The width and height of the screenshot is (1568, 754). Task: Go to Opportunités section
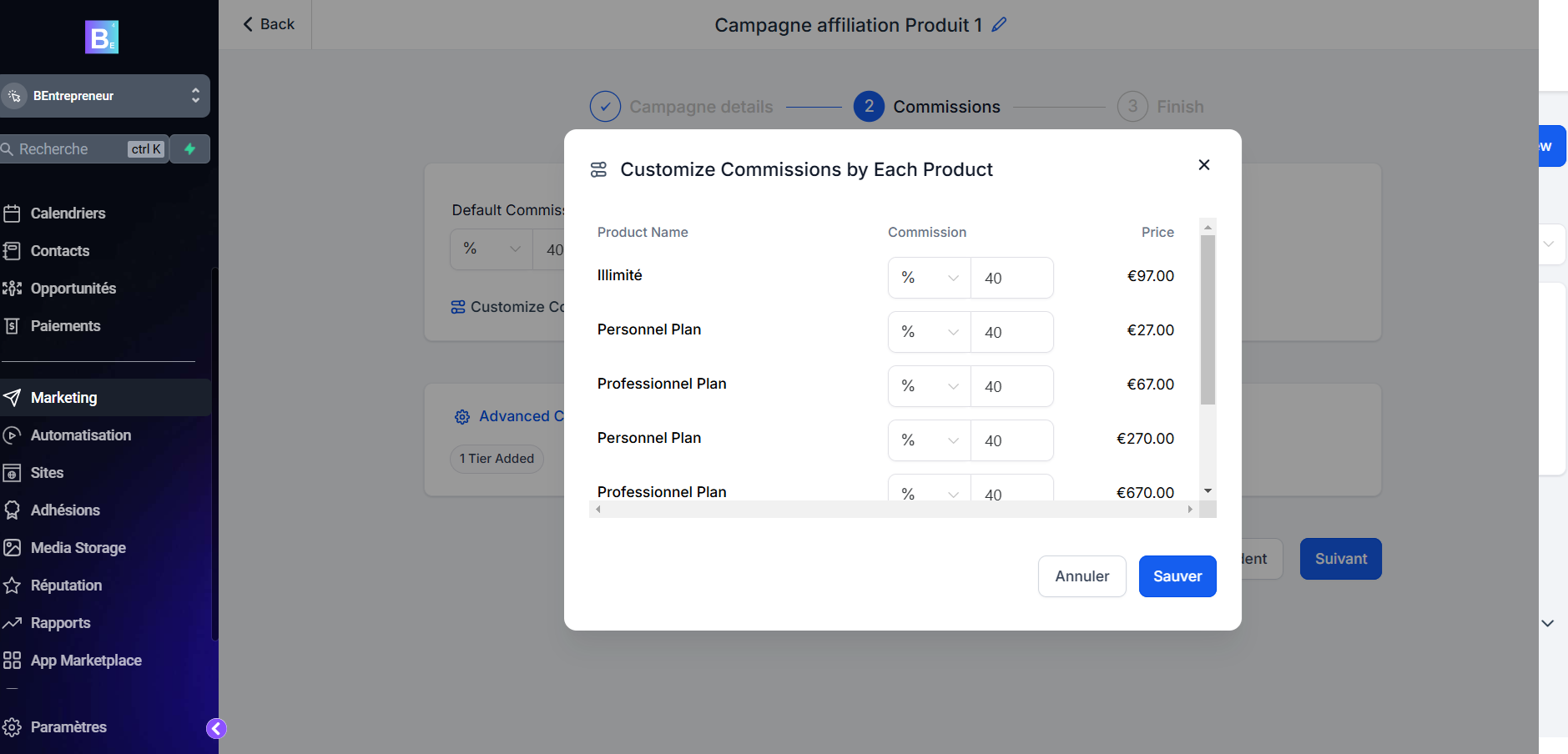click(x=73, y=289)
